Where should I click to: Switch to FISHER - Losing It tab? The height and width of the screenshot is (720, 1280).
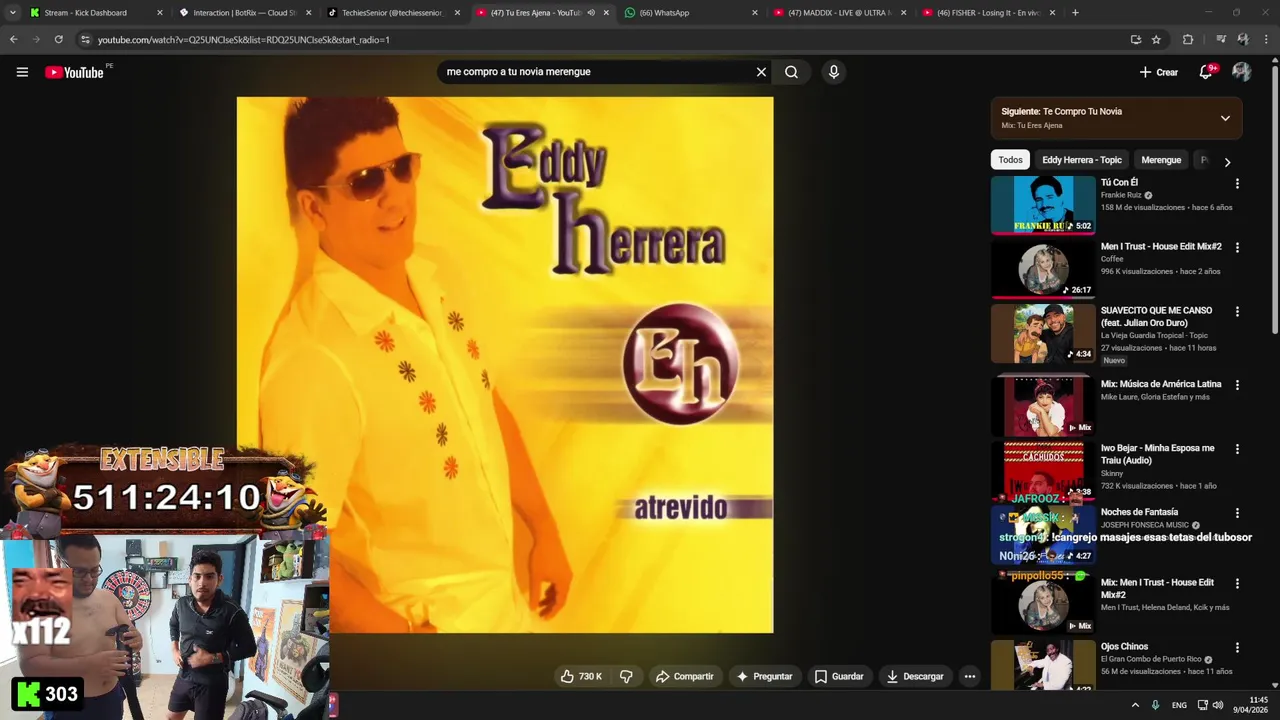point(989,13)
